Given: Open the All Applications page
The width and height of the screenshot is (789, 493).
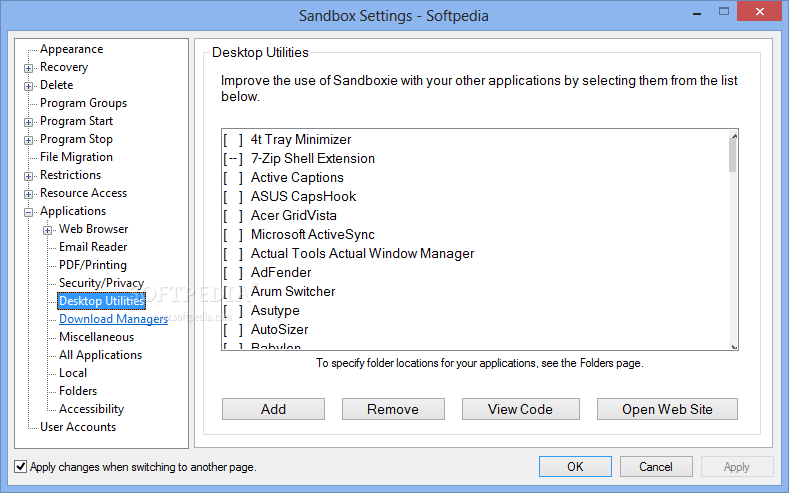Looking at the screenshot, I should (x=101, y=355).
